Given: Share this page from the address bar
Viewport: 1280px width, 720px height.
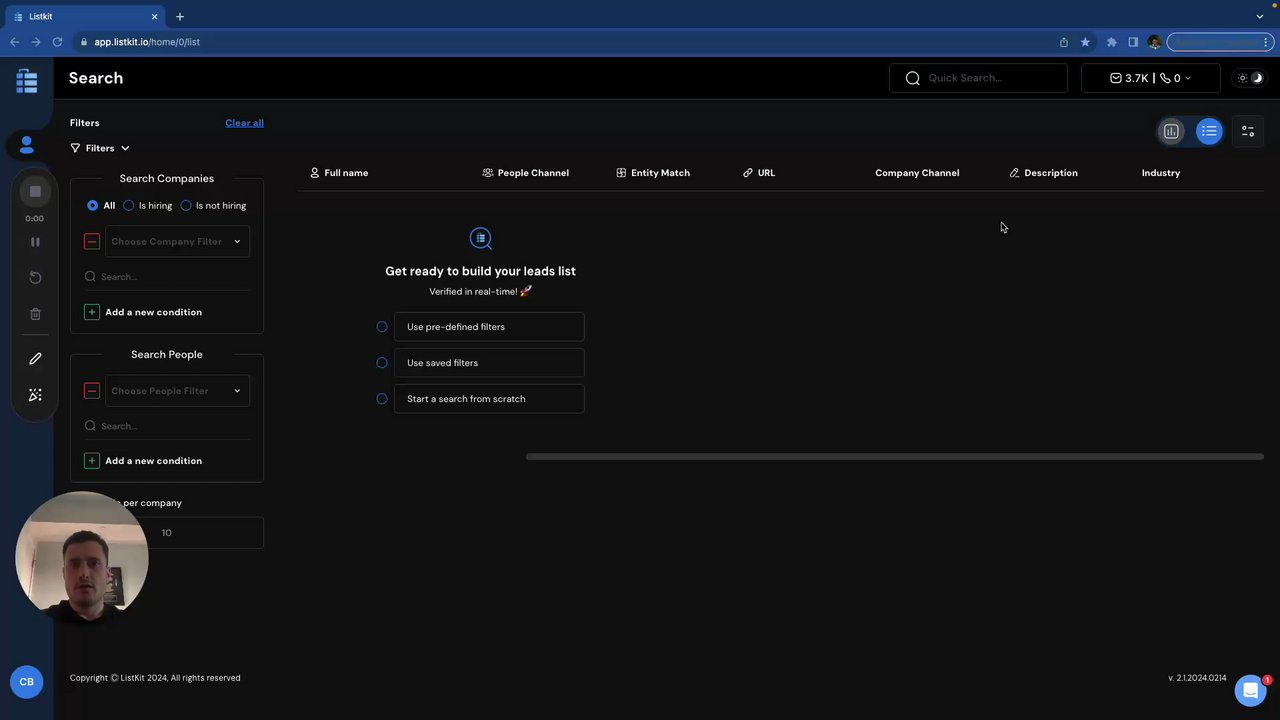Looking at the screenshot, I should [x=1063, y=42].
